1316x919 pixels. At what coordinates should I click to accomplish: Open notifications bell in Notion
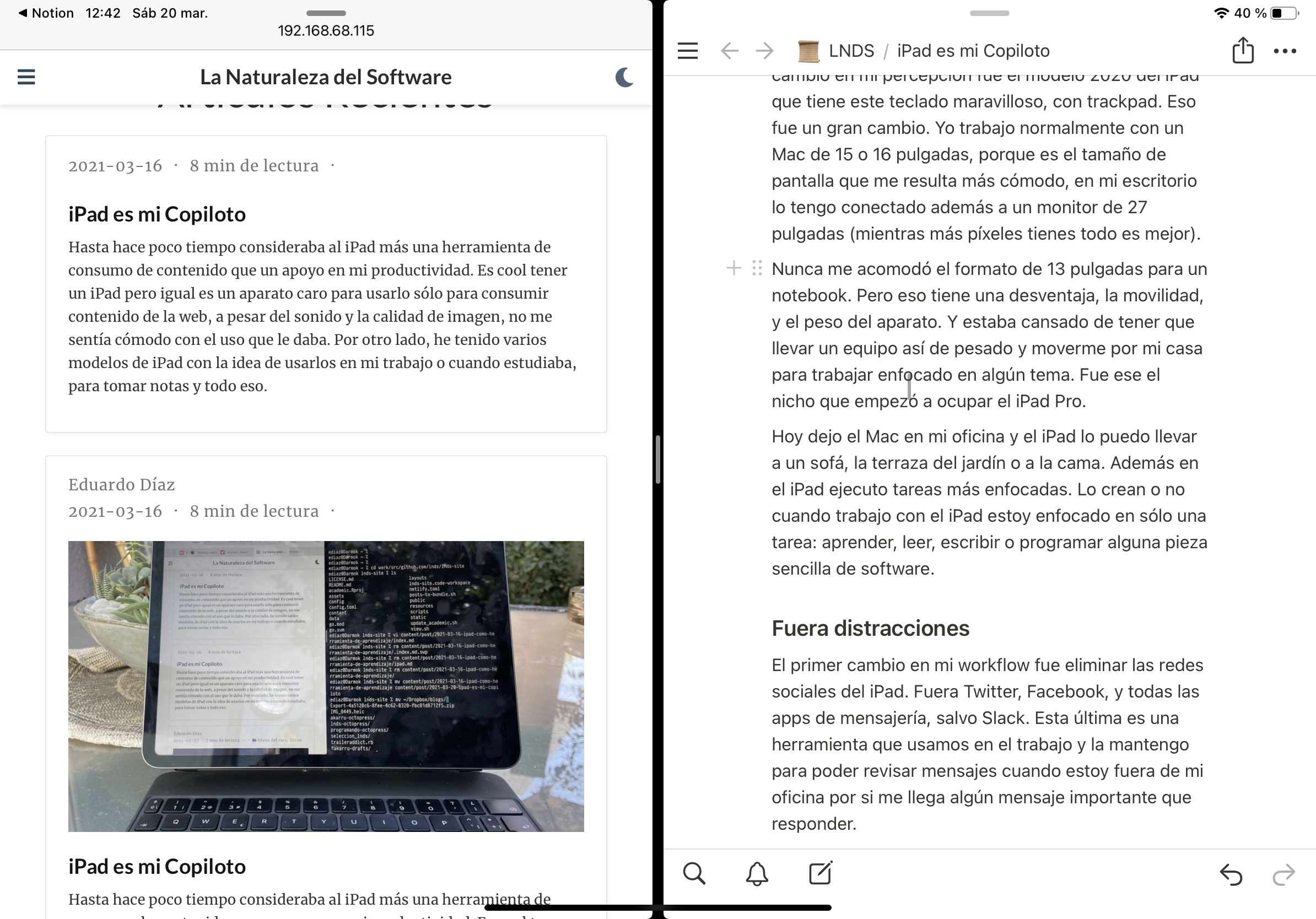(x=757, y=873)
